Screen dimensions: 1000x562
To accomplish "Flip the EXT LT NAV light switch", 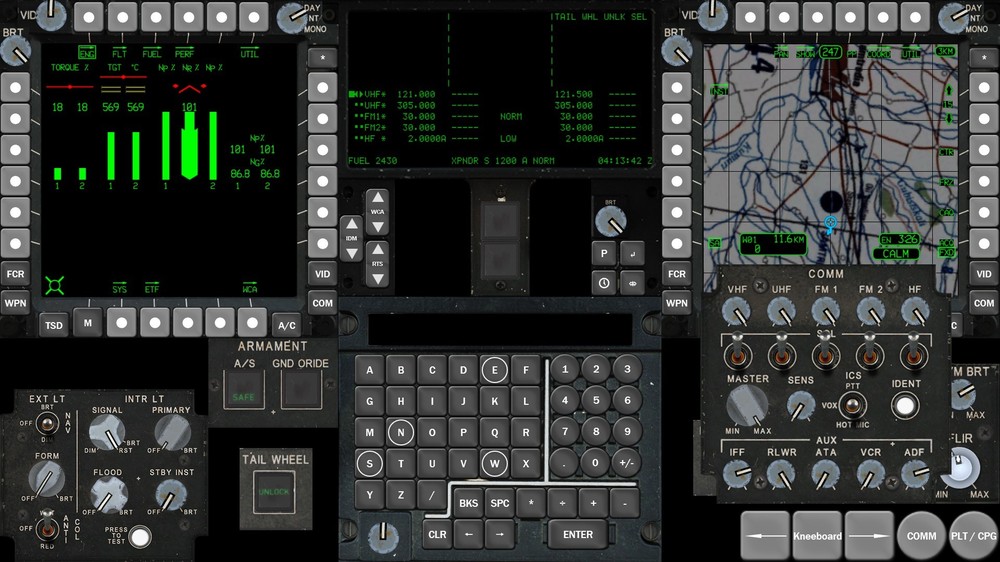I will [x=47, y=423].
